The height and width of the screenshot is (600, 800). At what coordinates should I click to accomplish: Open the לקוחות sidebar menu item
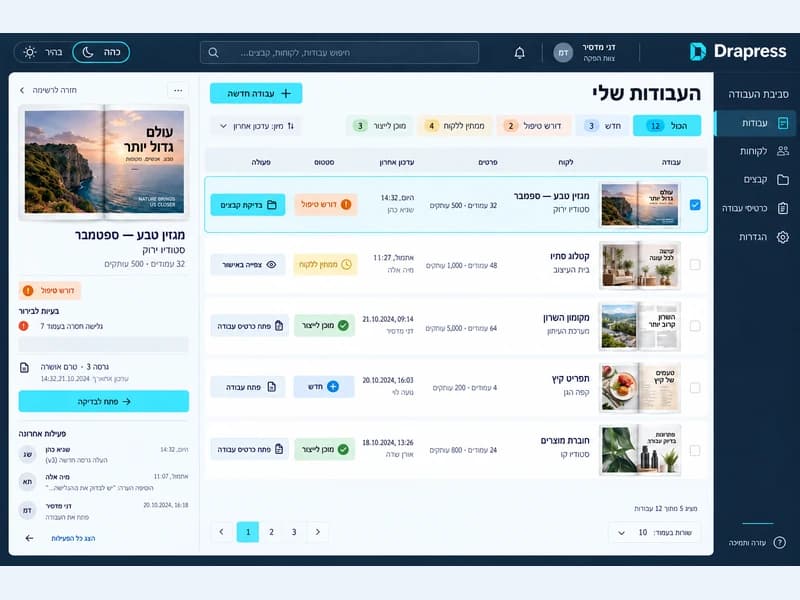756,151
